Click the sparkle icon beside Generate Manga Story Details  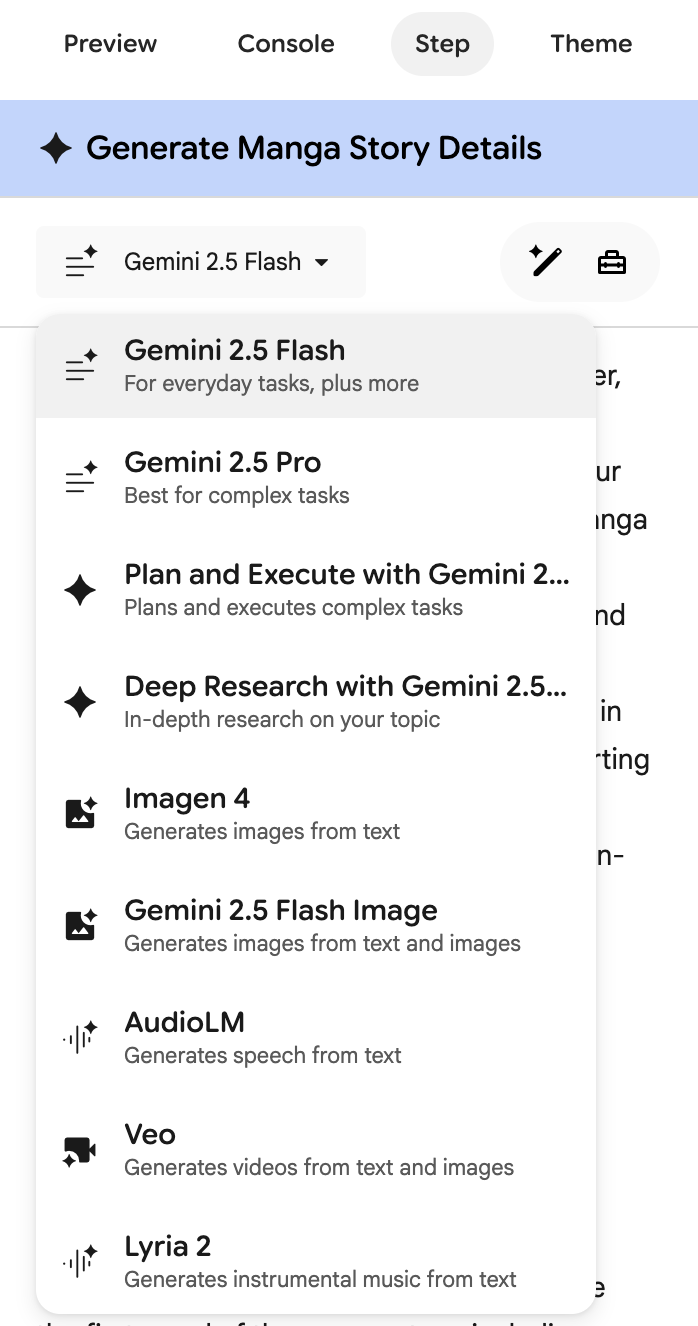coord(56,149)
